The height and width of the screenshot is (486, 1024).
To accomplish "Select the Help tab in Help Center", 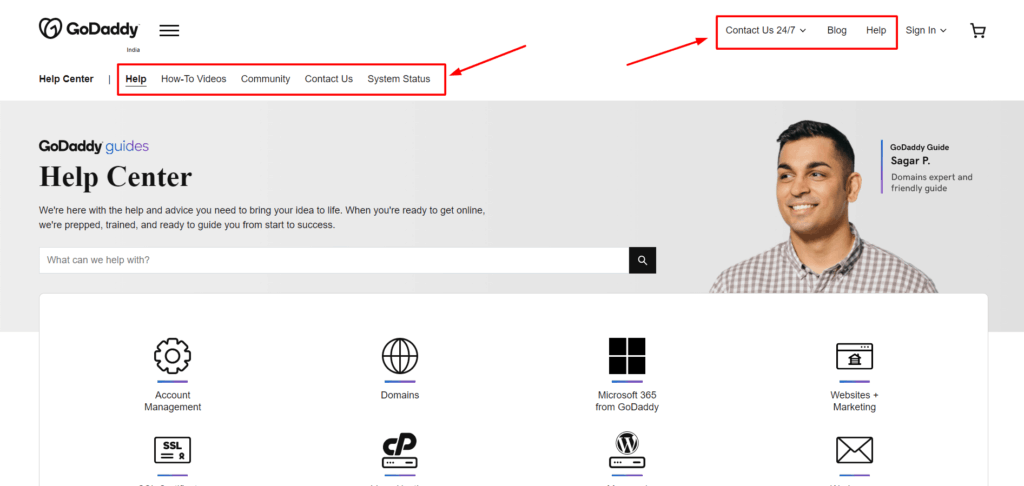I will click(136, 79).
